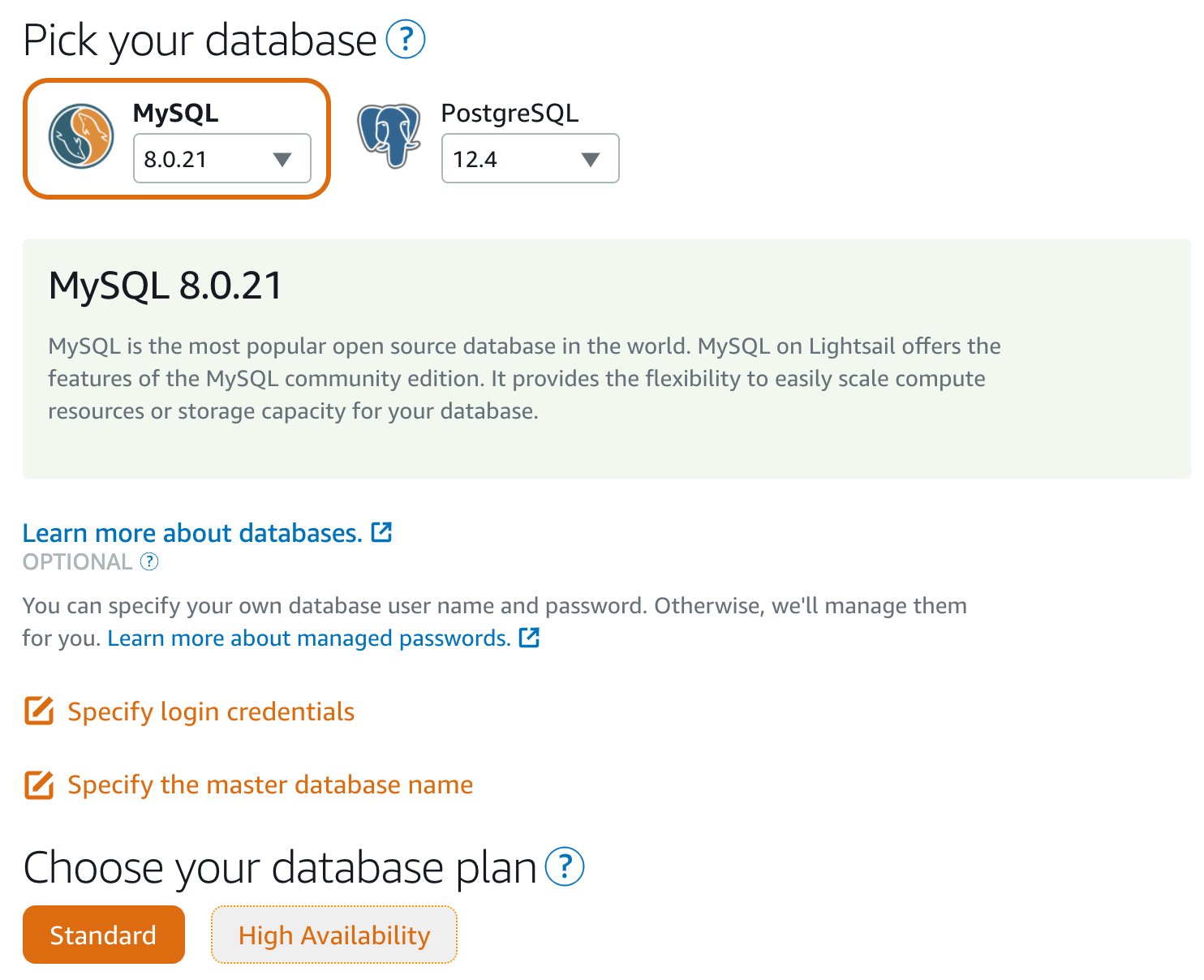Open Learn more about managed passwords link
Viewport: 1204px width, 980px height.
[309, 638]
